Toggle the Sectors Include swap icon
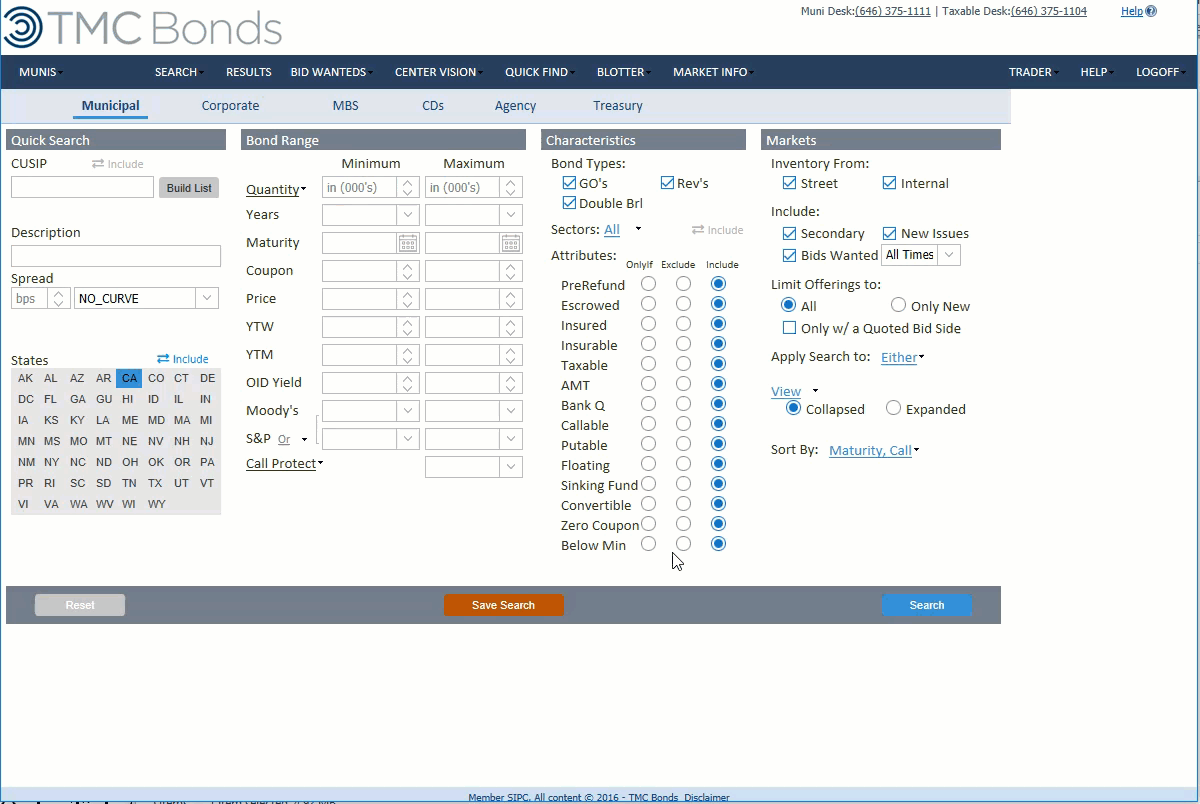Screen dimensions: 1200x804 (x=698, y=230)
